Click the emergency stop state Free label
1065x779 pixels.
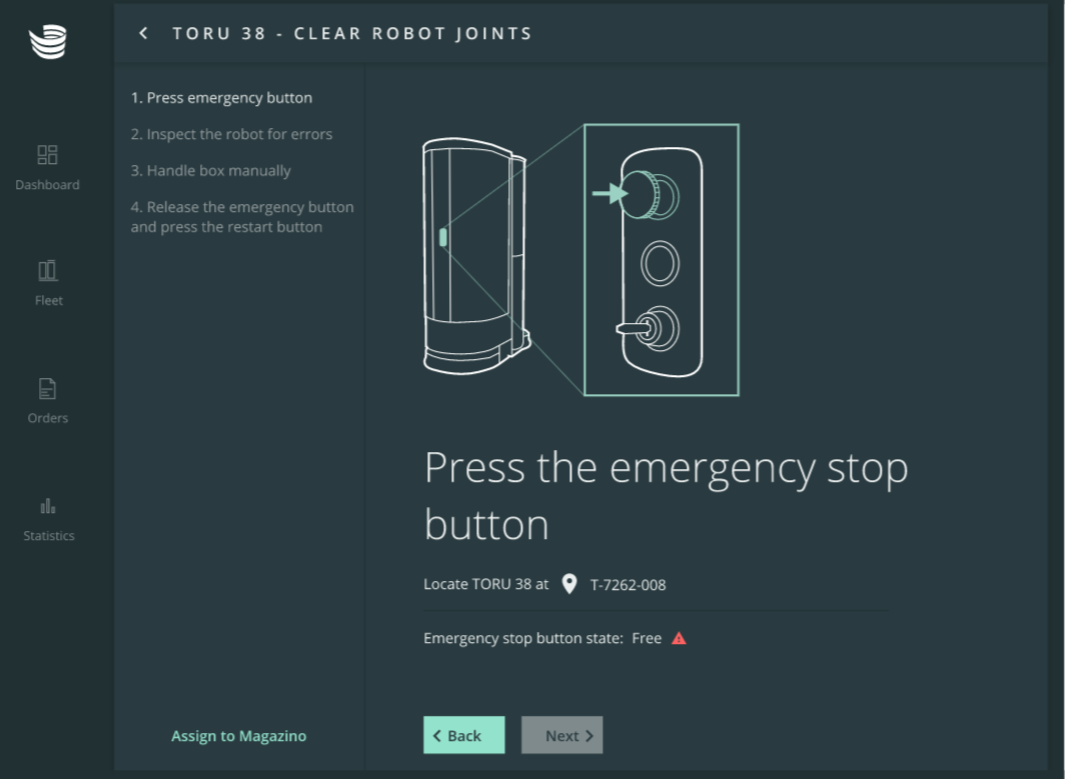[646, 638]
